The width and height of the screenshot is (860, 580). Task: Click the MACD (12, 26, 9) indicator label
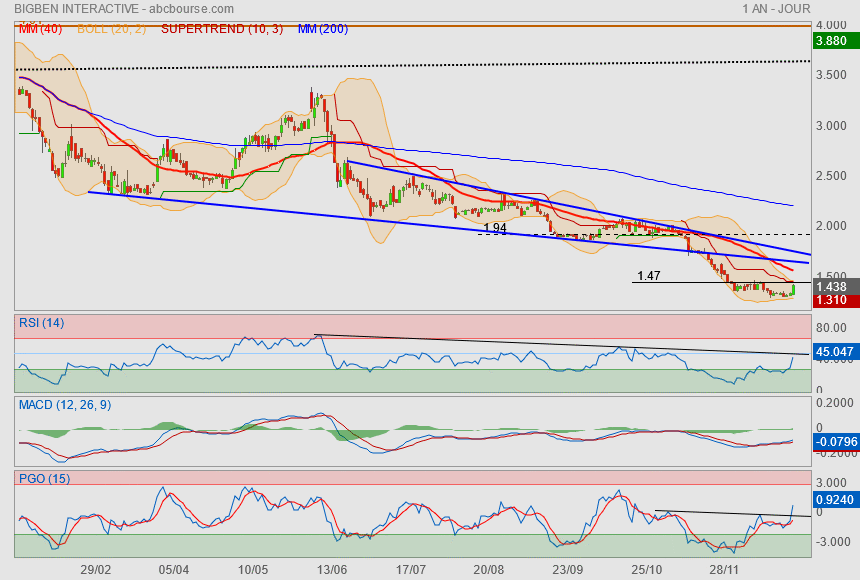click(65, 405)
